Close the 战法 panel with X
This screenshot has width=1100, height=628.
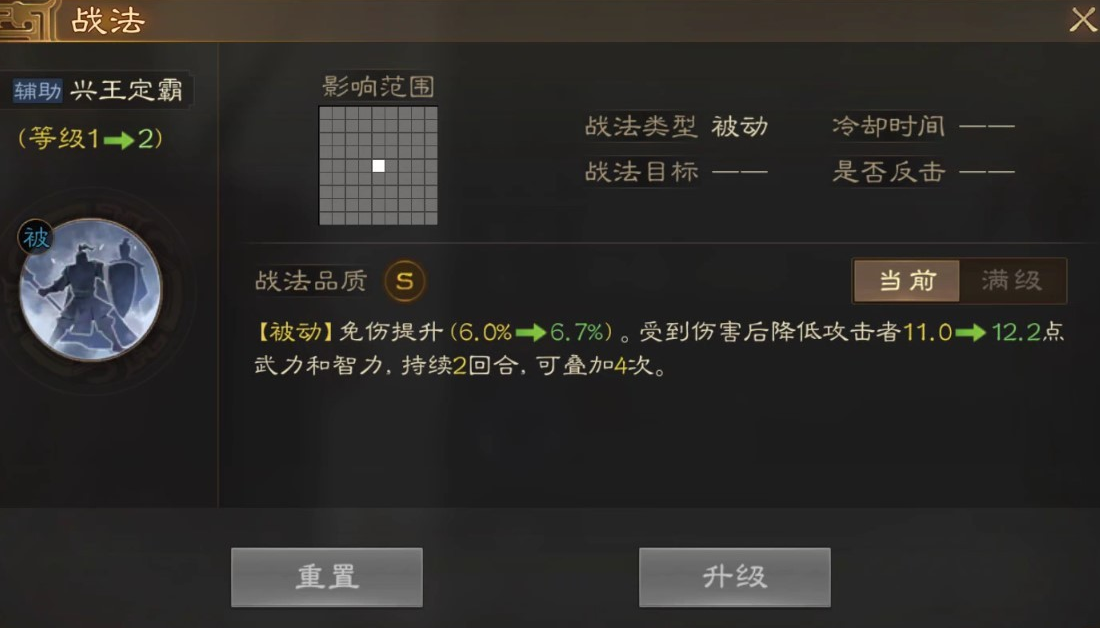(1082, 20)
